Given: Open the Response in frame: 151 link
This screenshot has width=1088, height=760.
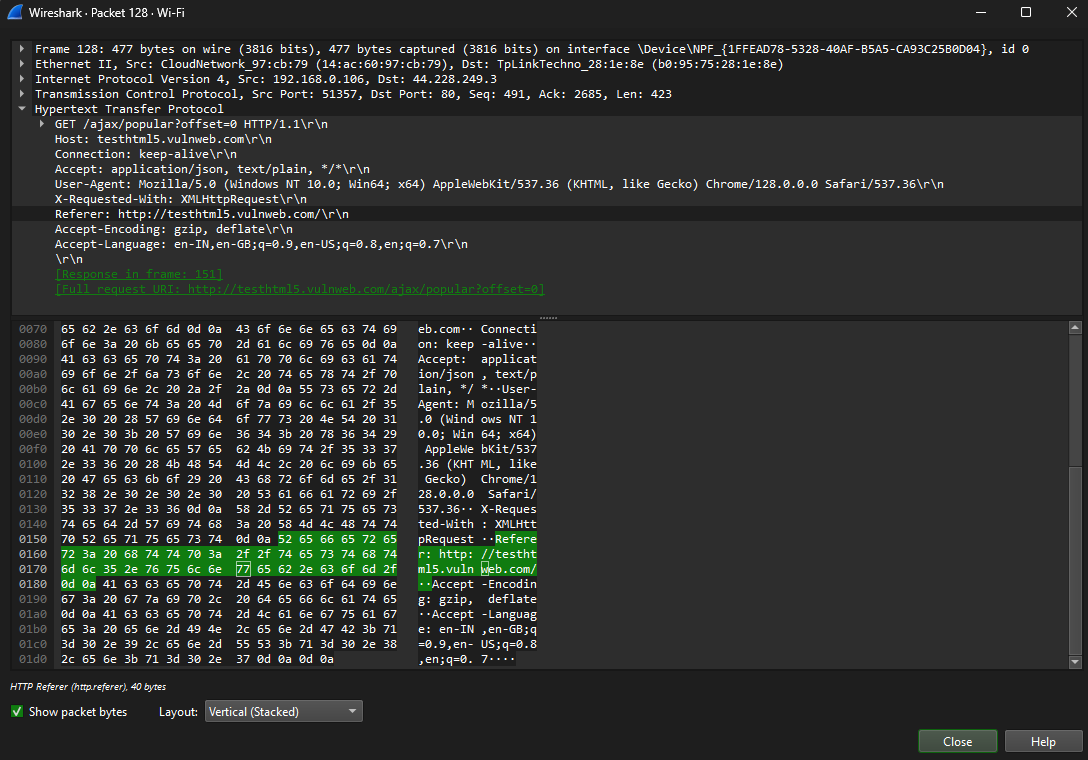Looking at the screenshot, I should click(139, 274).
